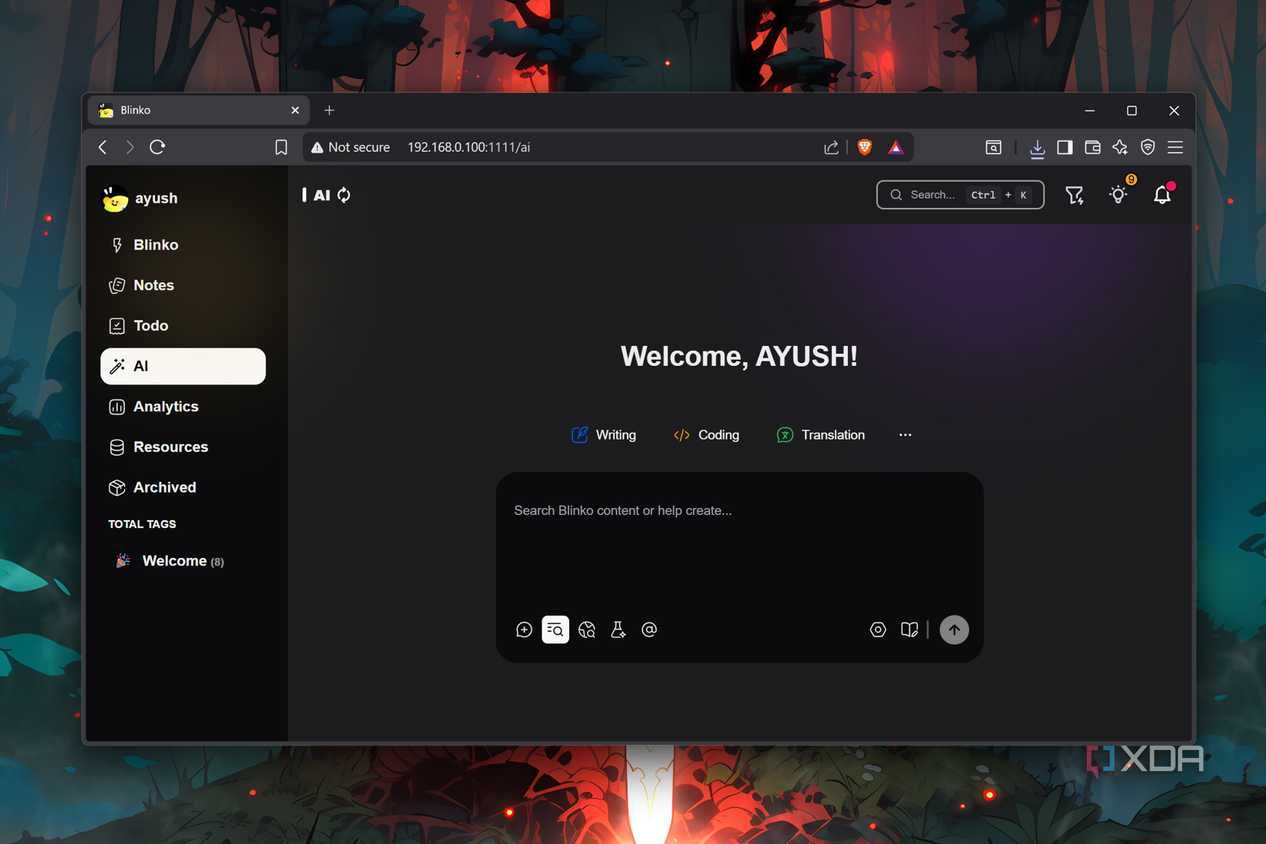
Task: Choose the Coding assistant
Action: coord(706,435)
